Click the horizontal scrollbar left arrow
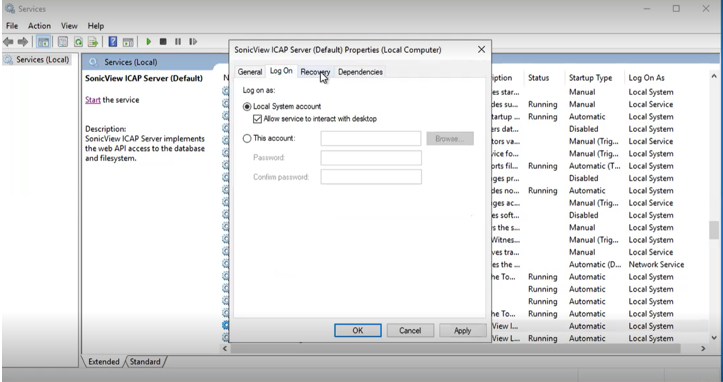The width and height of the screenshot is (723, 382). click(x=225, y=349)
